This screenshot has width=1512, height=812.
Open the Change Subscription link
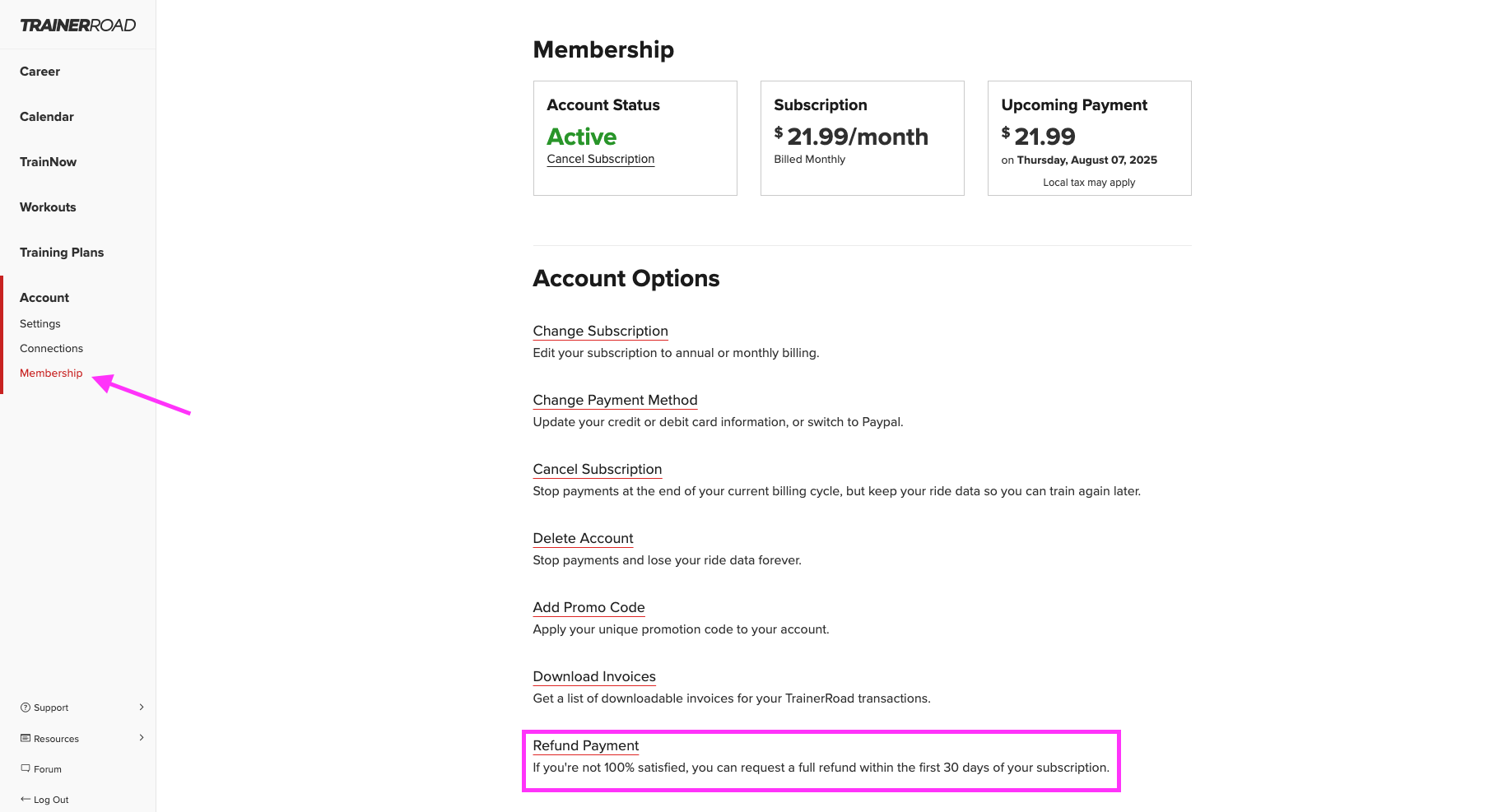(600, 331)
